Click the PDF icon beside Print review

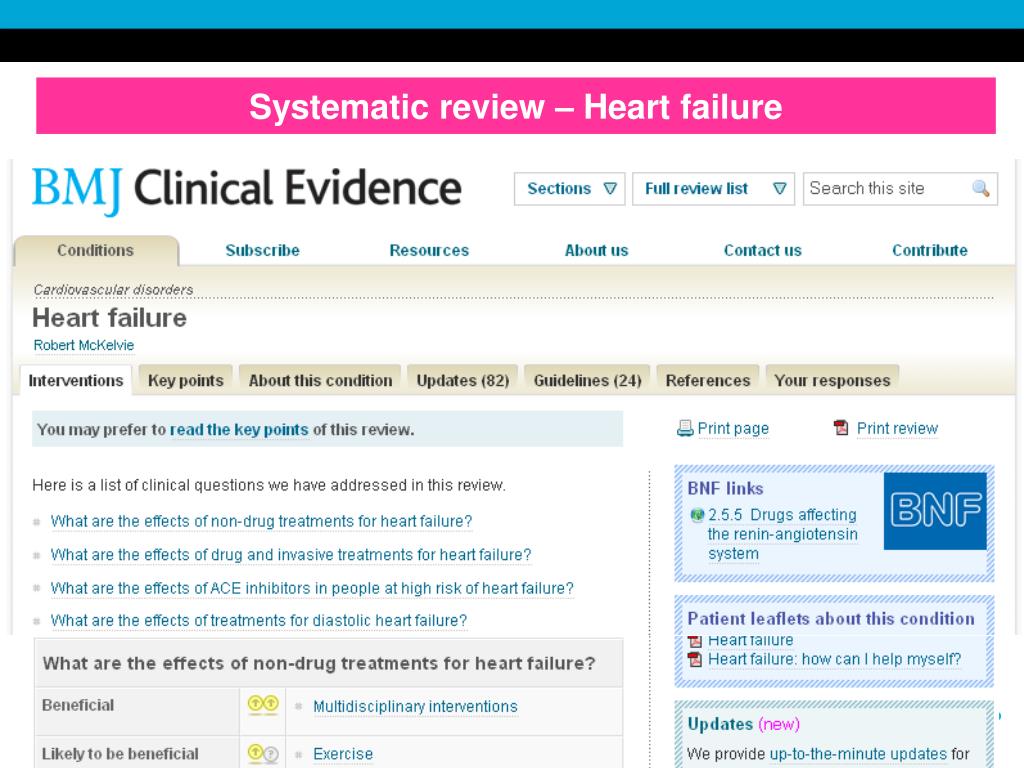tap(841, 428)
